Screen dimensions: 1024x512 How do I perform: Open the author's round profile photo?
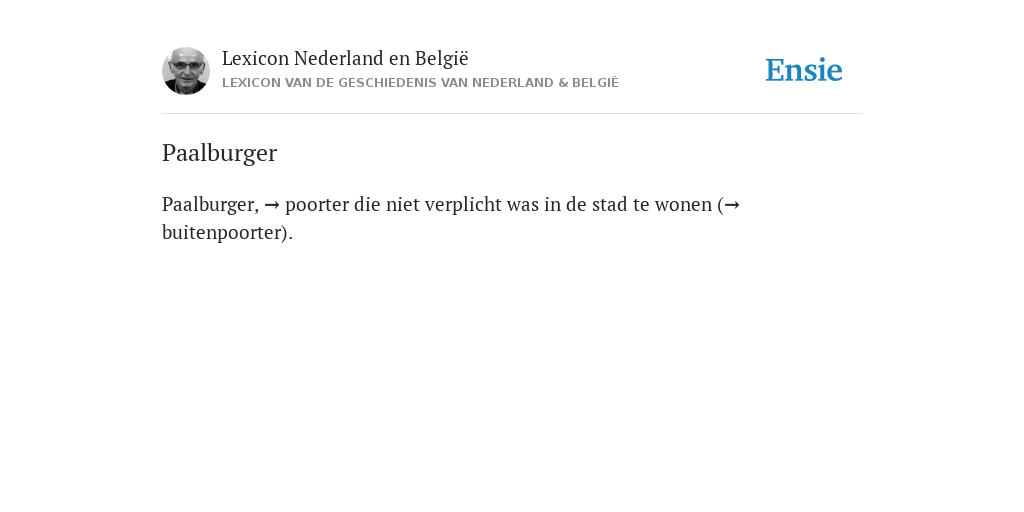[185, 71]
